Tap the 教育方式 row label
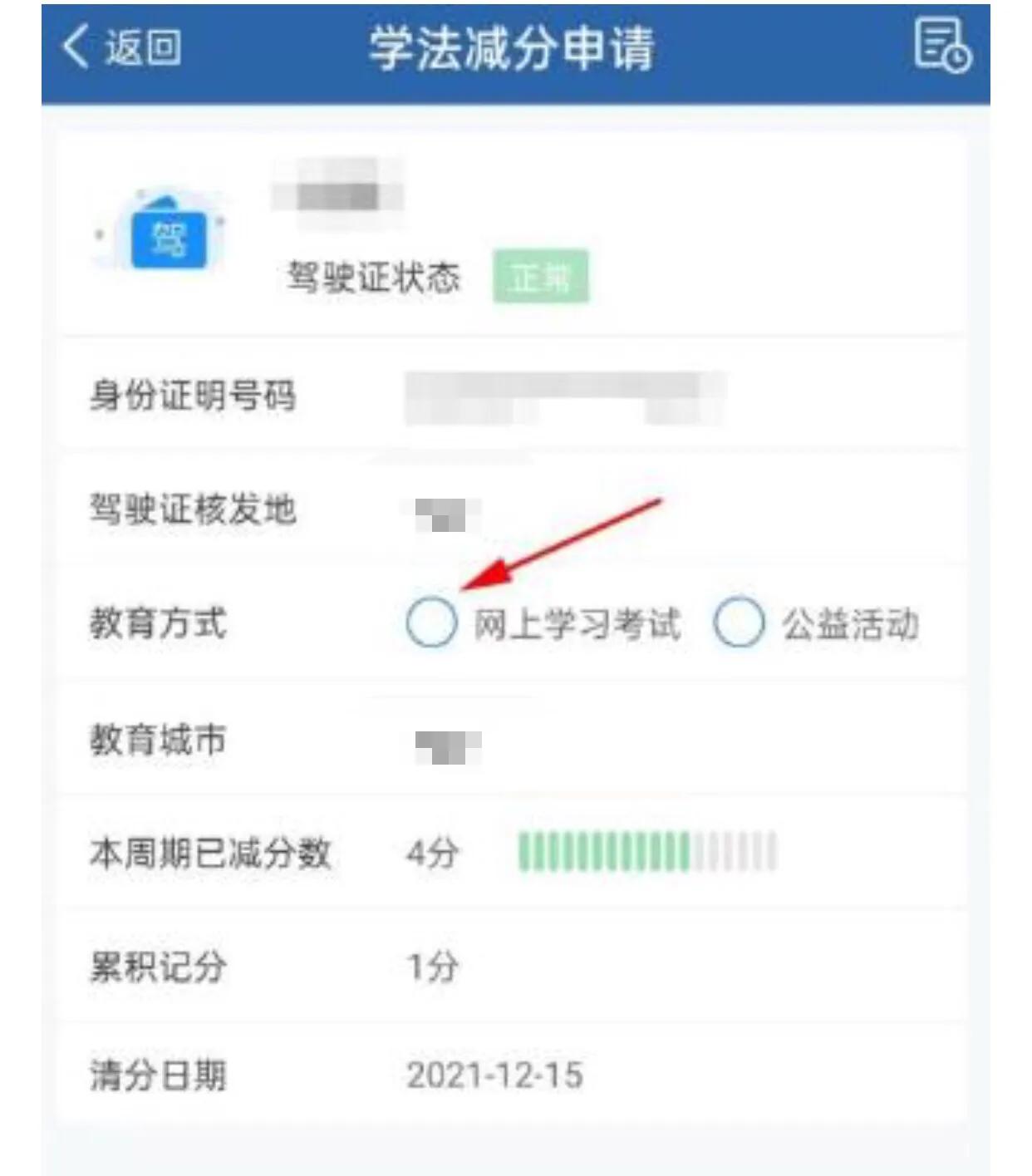This screenshot has height=1176, width=1032. pyautogui.click(x=158, y=623)
